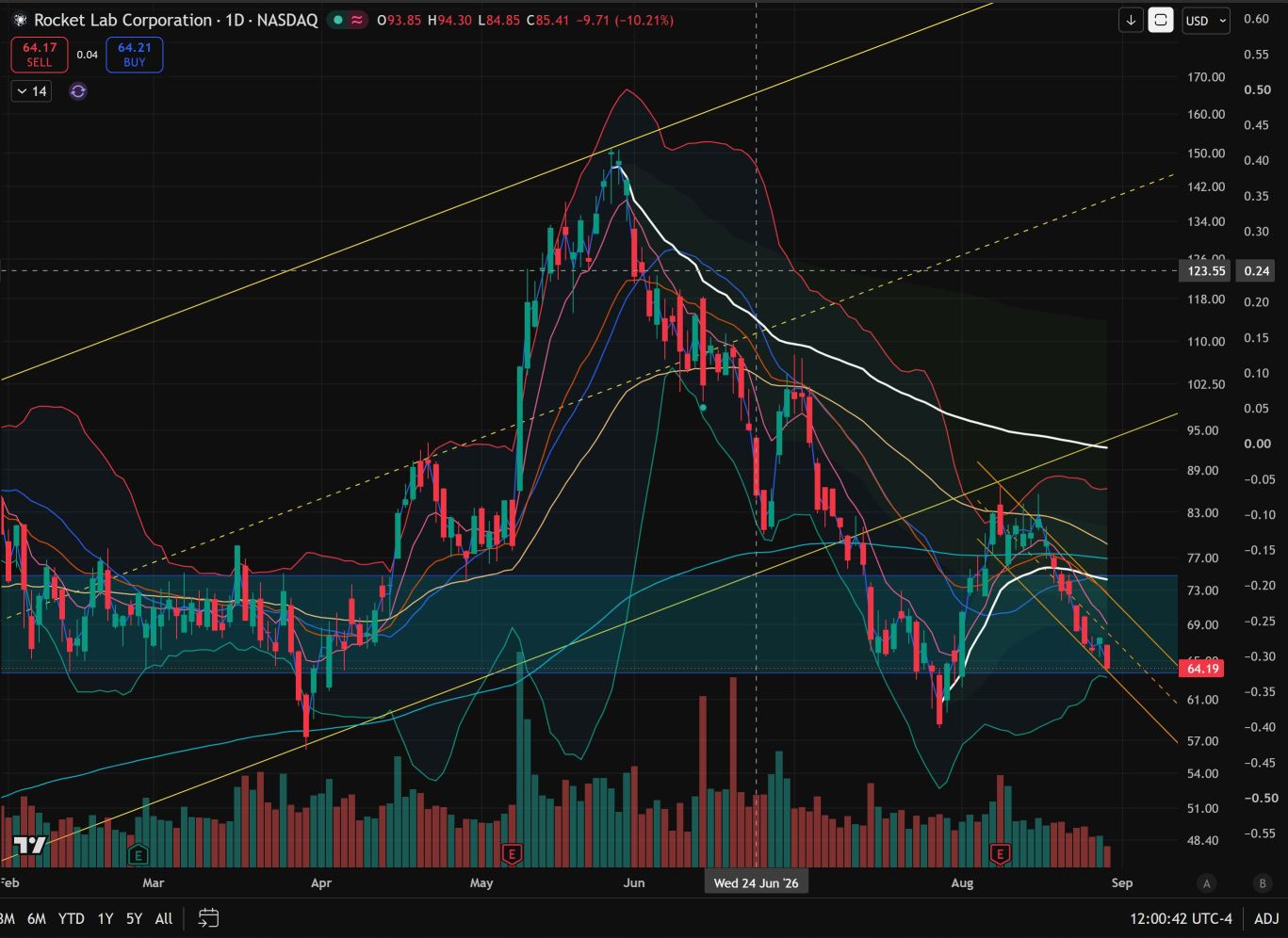Click the purple circular arrows icon
The image size is (1288, 938).
[78, 91]
